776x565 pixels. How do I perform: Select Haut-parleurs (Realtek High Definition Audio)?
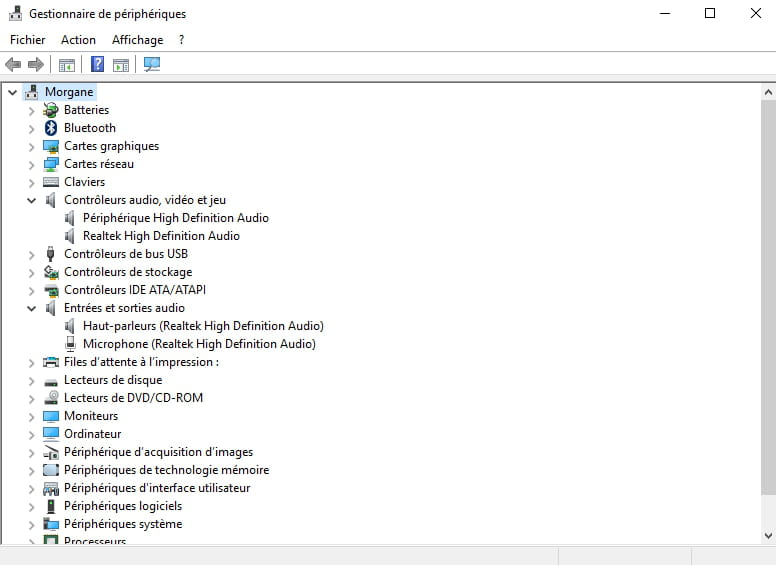point(203,326)
